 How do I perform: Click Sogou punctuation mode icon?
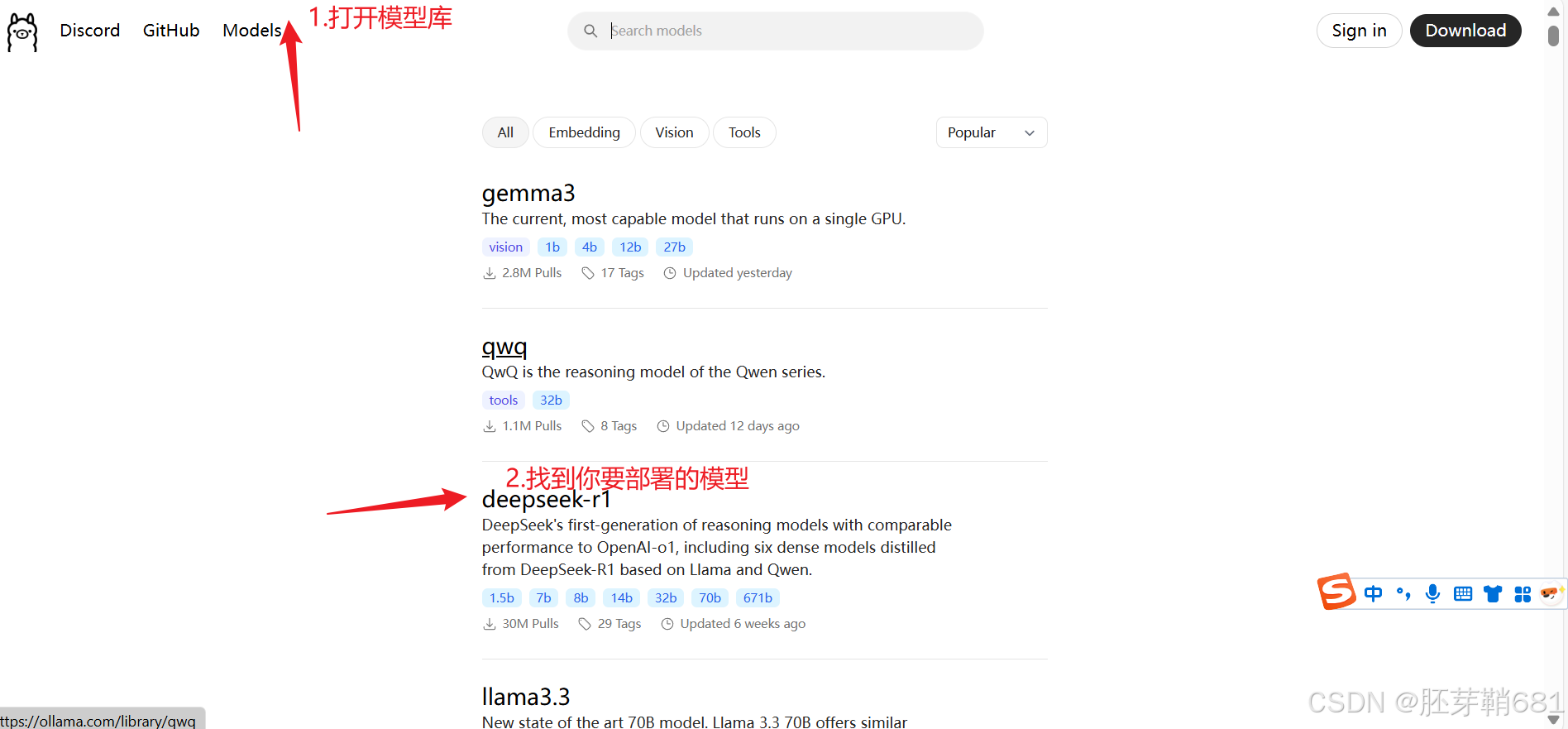click(x=1403, y=593)
